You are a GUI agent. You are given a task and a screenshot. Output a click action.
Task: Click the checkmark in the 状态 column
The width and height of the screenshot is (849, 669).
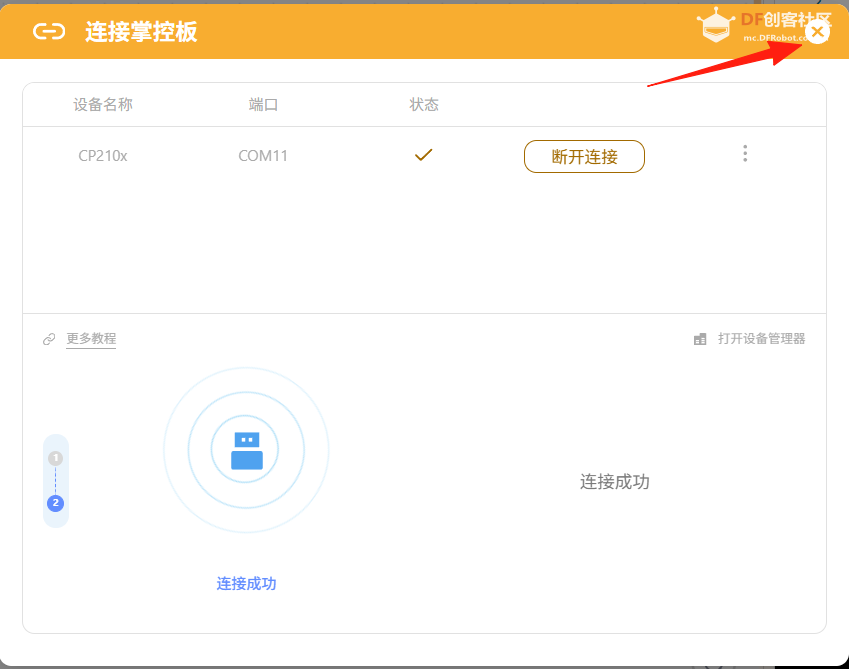(423, 155)
